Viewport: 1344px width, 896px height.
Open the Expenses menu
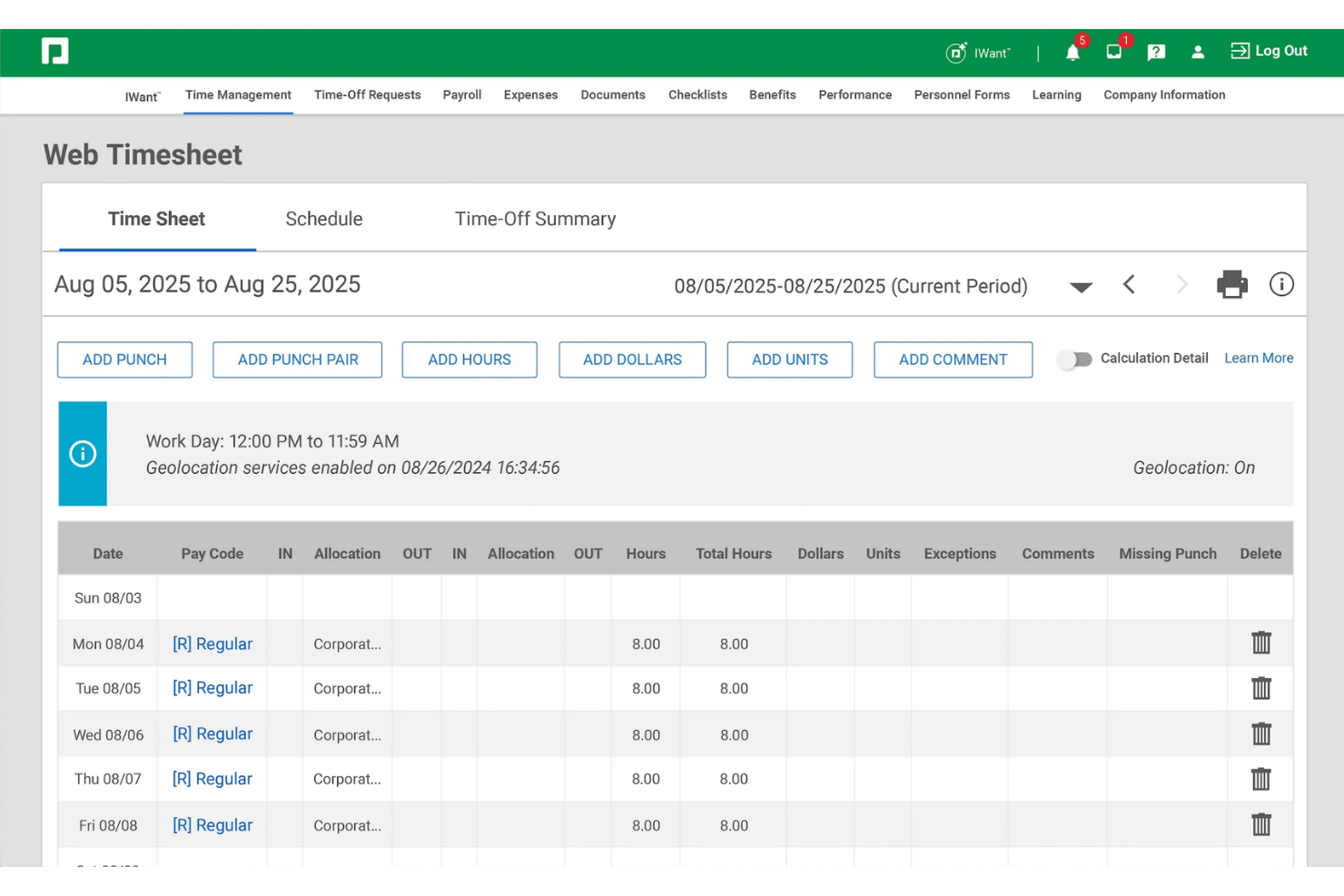click(x=531, y=94)
